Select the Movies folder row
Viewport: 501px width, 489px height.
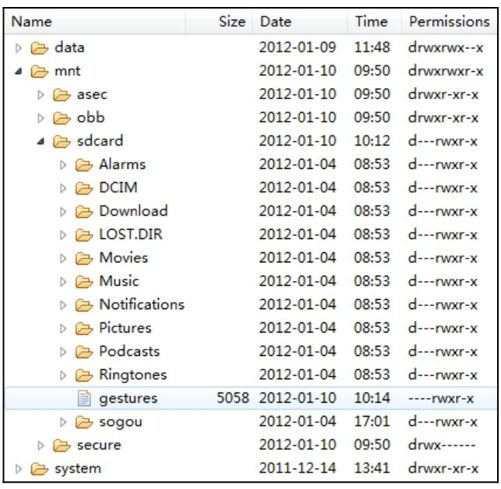tap(251, 258)
